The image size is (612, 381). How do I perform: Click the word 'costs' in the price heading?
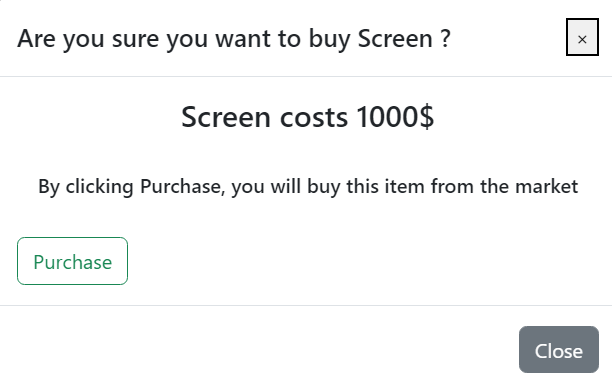click(313, 118)
